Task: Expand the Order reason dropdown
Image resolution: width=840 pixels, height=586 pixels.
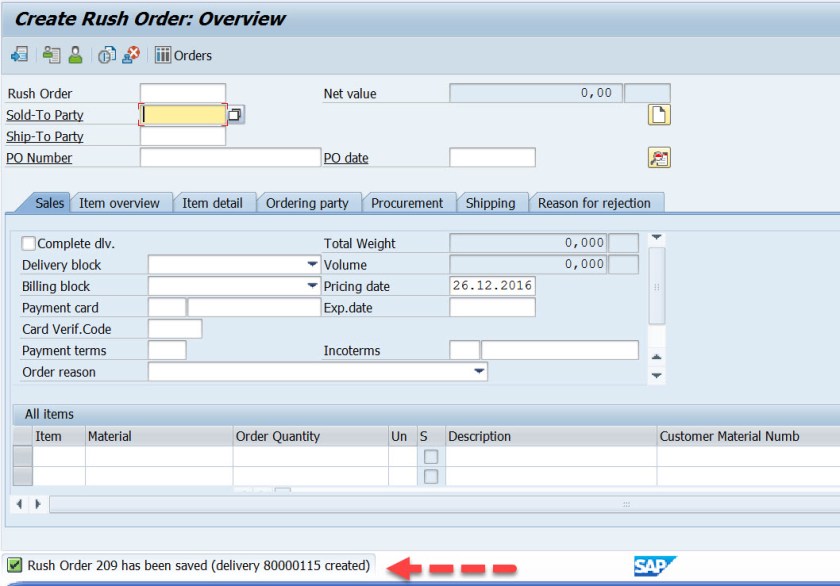Action: [x=479, y=372]
